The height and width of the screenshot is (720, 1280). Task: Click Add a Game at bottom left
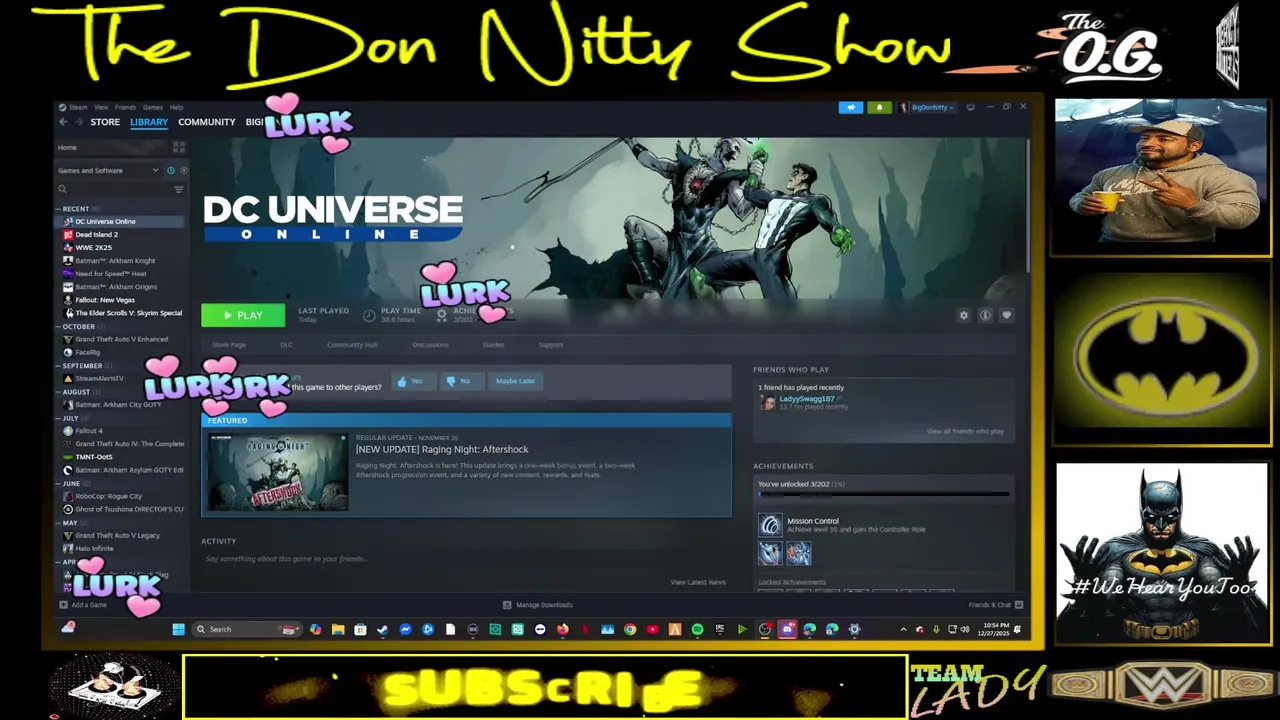tap(83, 605)
